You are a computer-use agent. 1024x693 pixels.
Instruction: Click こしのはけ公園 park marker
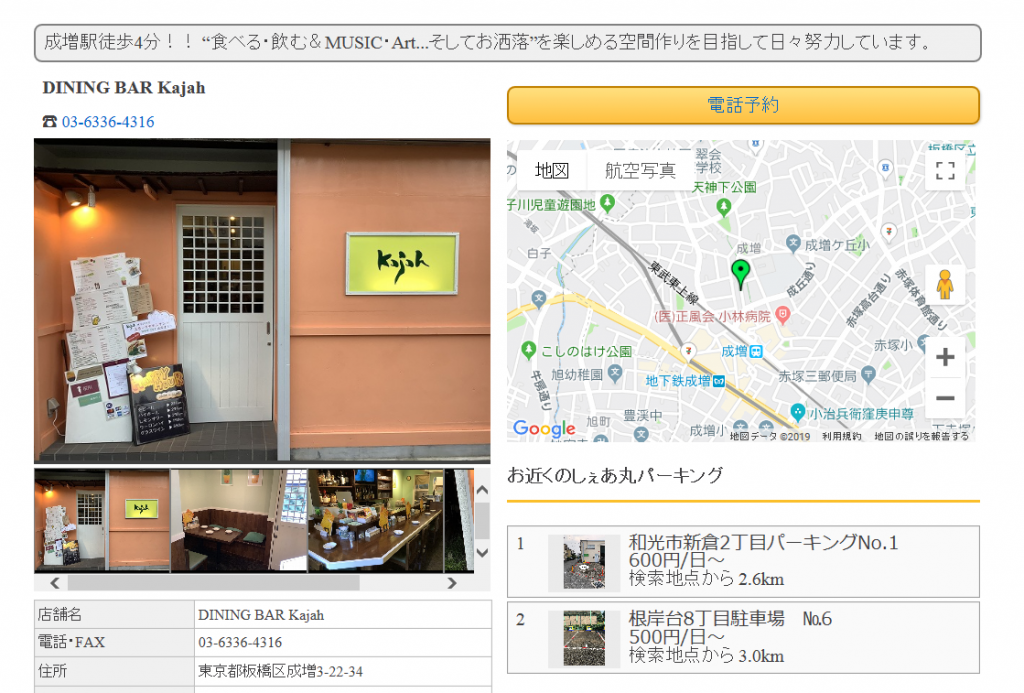point(529,350)
